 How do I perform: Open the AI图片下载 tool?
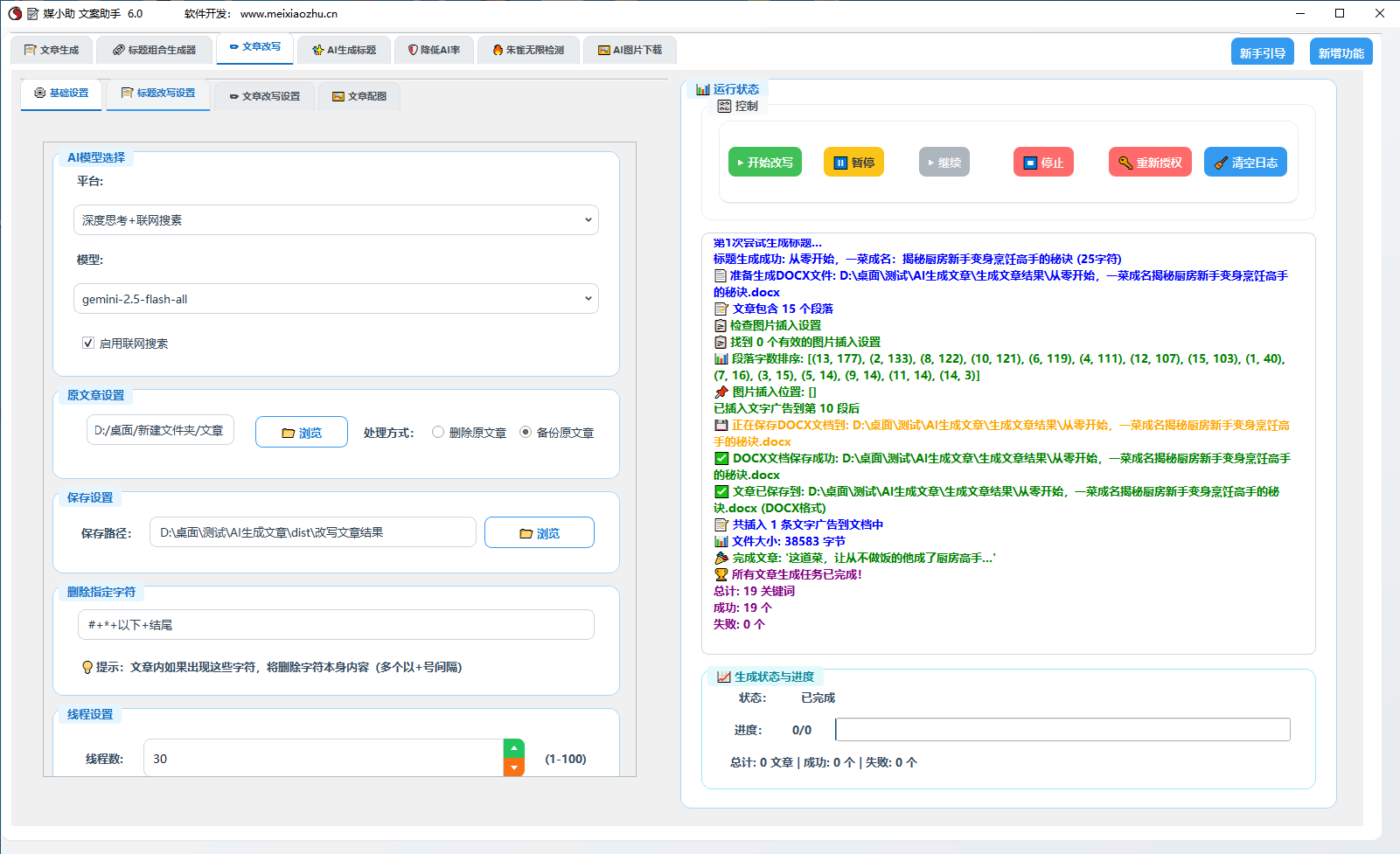tap(630, 50)
